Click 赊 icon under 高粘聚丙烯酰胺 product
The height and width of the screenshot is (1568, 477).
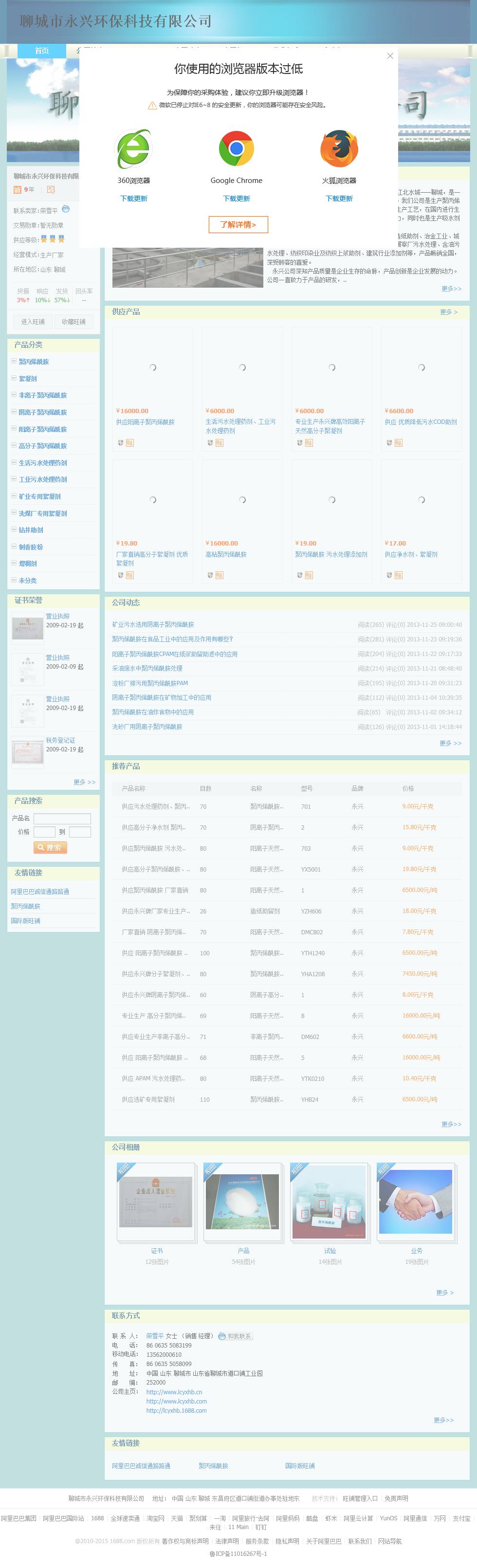(219, 575)
